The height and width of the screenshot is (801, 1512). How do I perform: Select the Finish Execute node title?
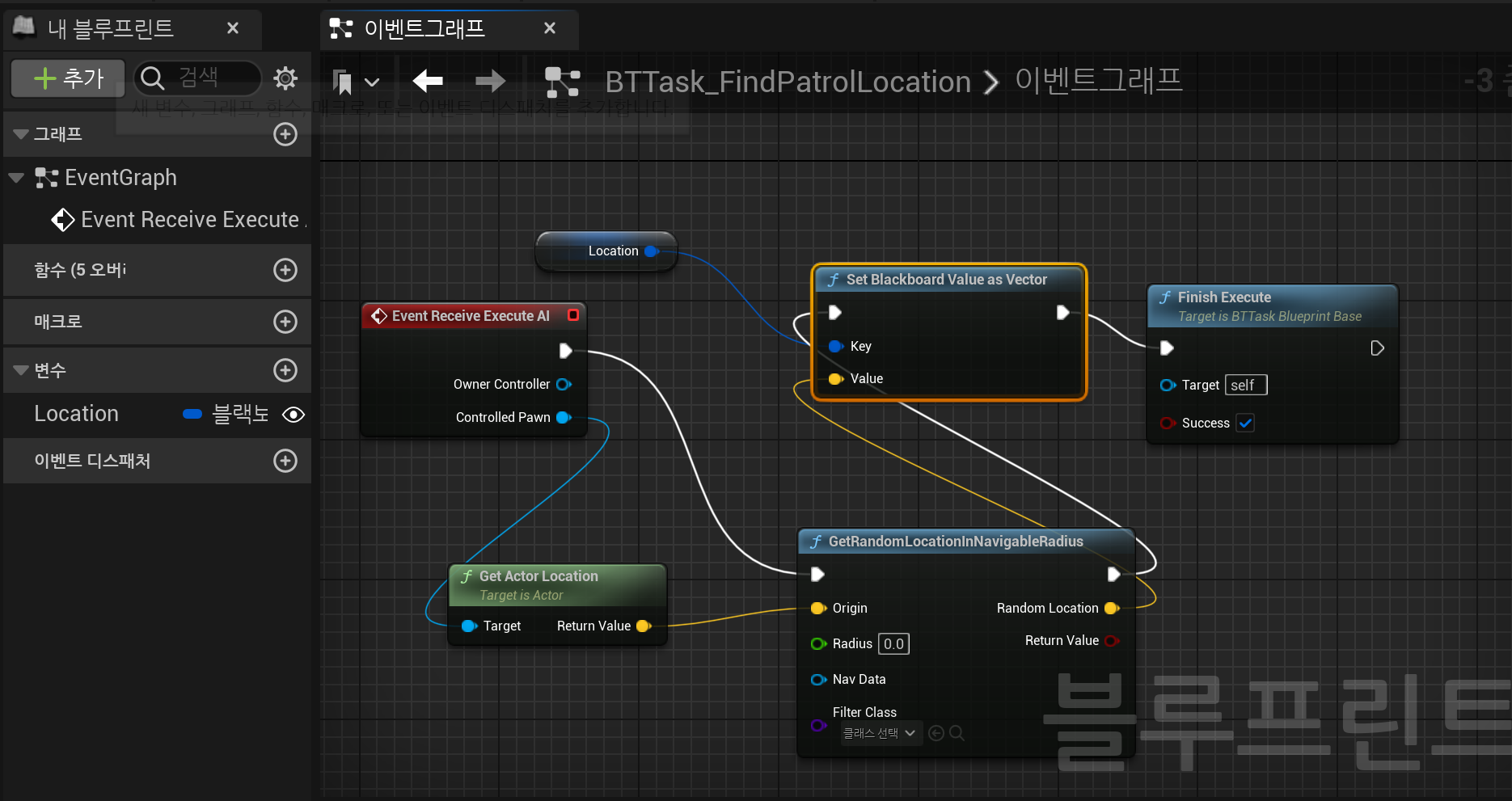pos(1224,297)
